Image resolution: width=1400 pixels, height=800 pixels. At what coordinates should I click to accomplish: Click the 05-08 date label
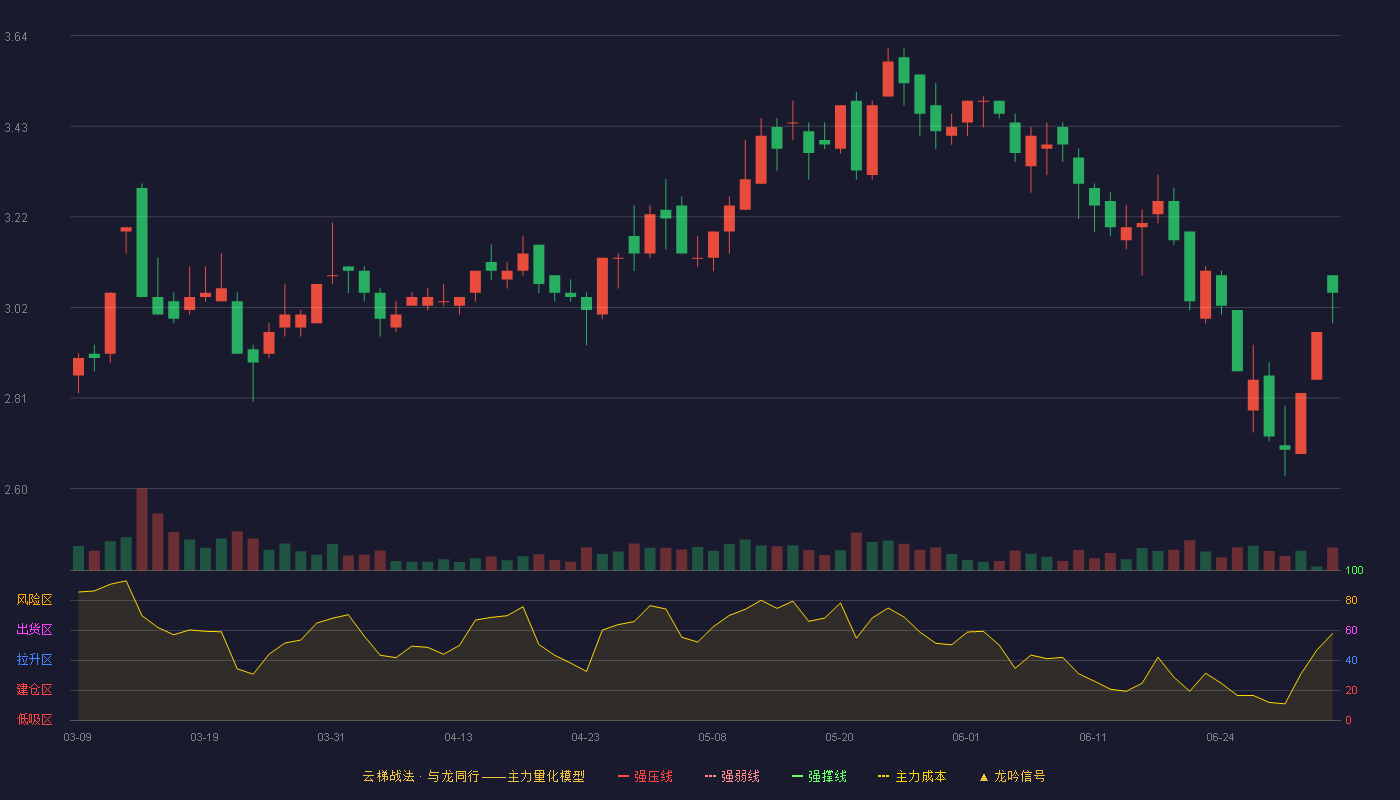(712, 737)
